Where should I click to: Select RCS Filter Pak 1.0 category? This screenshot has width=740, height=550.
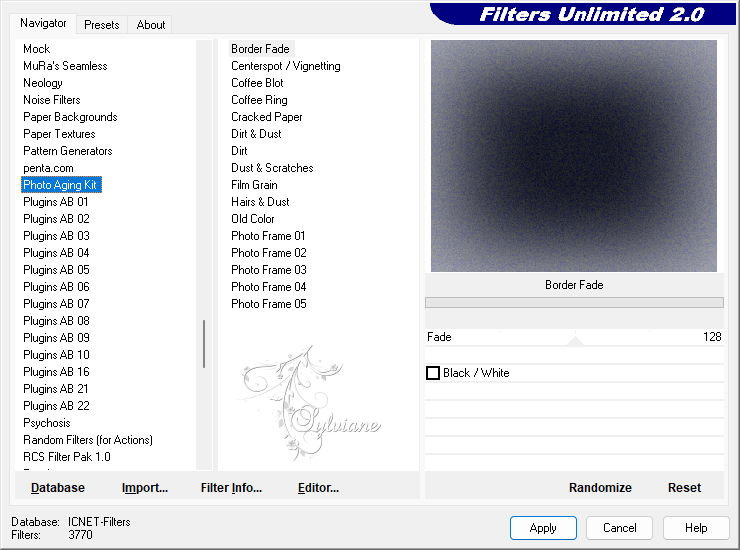click(67, 457)
